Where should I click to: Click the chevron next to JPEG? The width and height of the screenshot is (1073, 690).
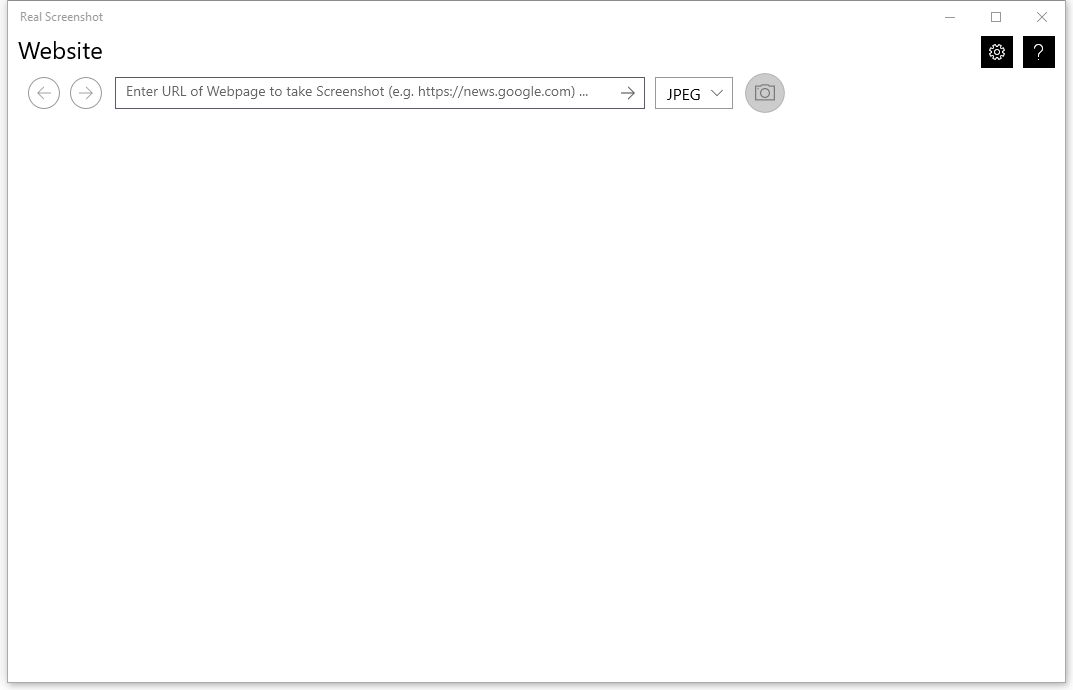click(716, 93)
